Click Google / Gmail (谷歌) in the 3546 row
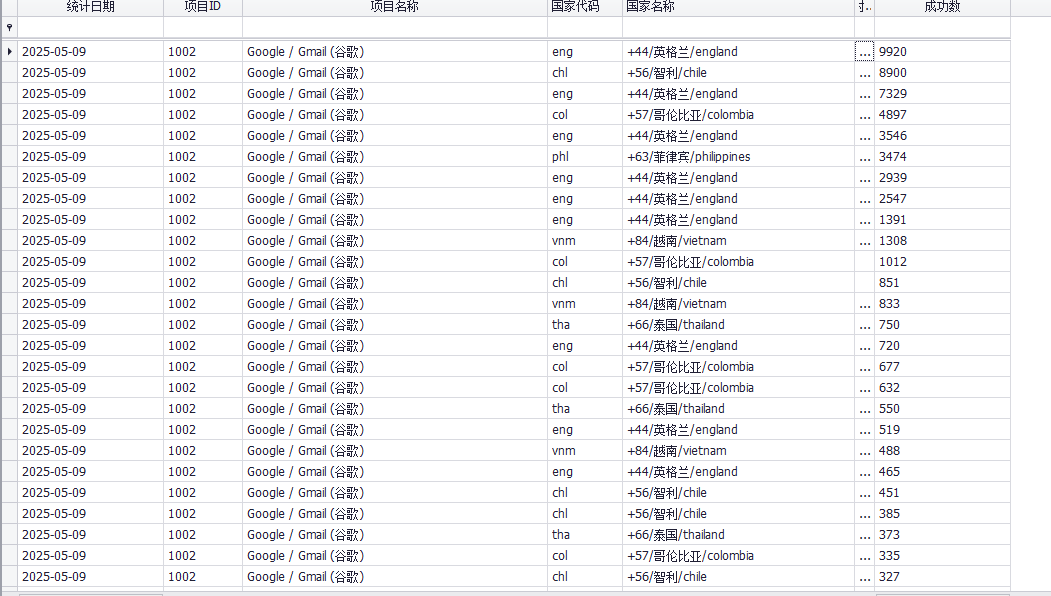The width and height of the screenshot is (1051, 596). point(395,135)
